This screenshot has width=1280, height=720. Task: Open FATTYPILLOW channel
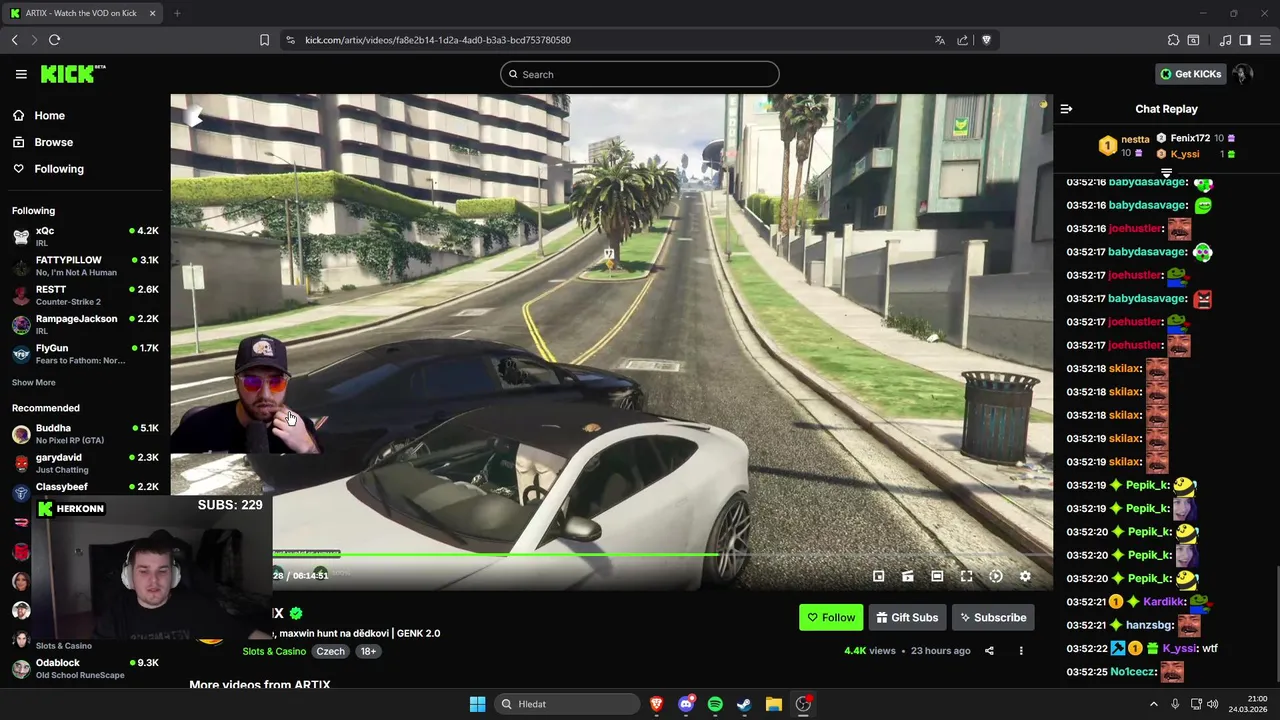point(85,266)
